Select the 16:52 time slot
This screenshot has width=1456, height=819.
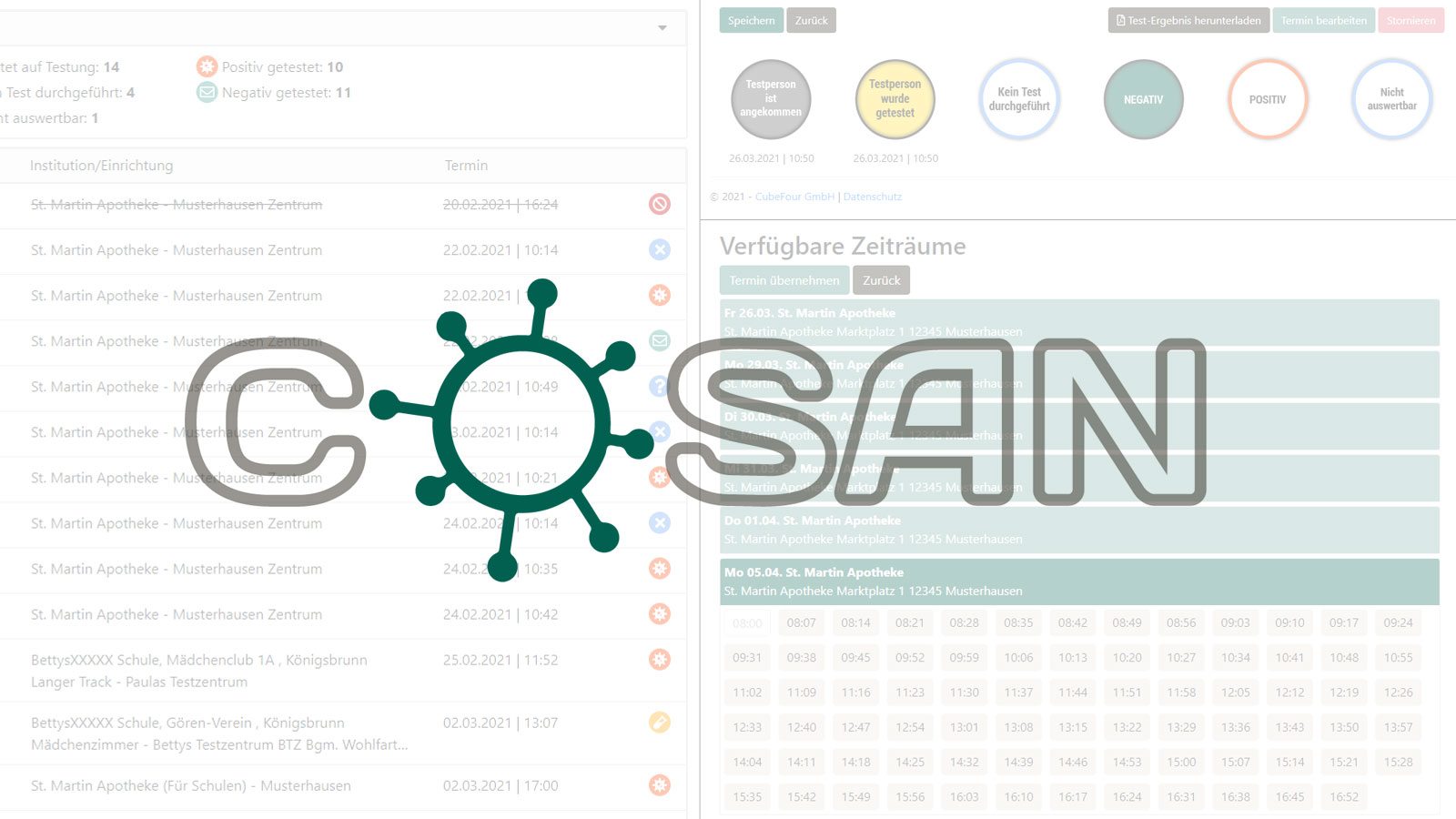tap(1344, 796)
